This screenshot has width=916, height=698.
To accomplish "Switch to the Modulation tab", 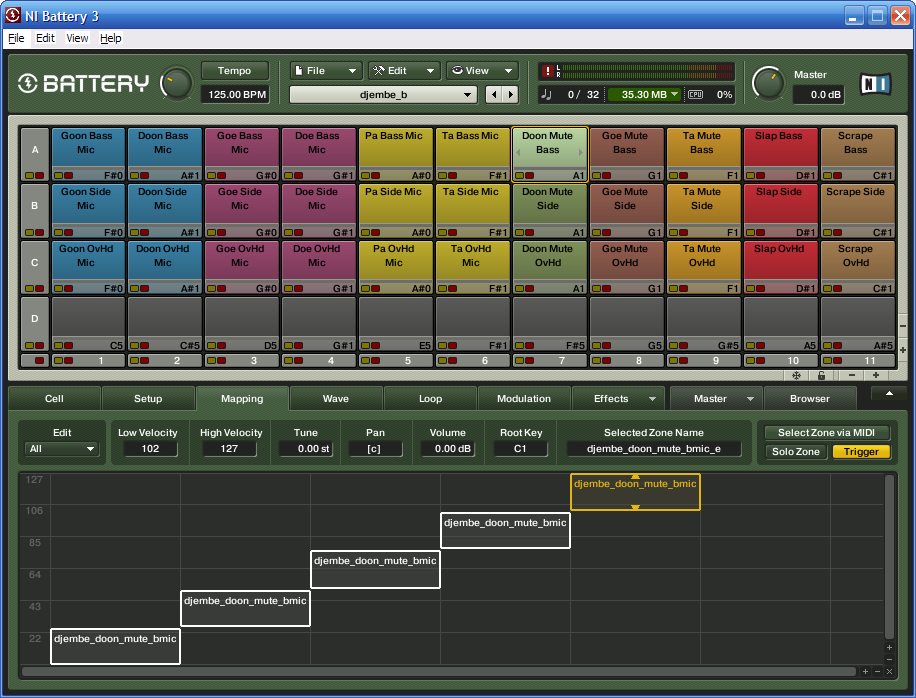I will (x=524, y=399).
